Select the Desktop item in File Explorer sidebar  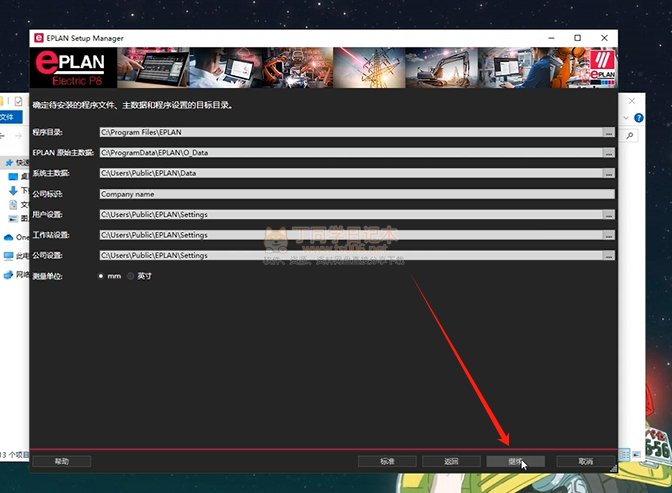click(x=13, y=177)
